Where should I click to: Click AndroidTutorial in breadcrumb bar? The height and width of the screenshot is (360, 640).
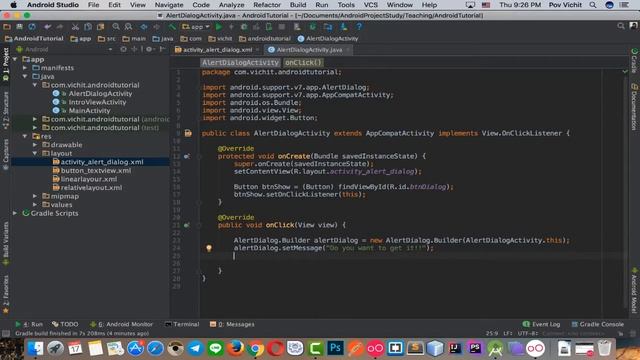34,38
